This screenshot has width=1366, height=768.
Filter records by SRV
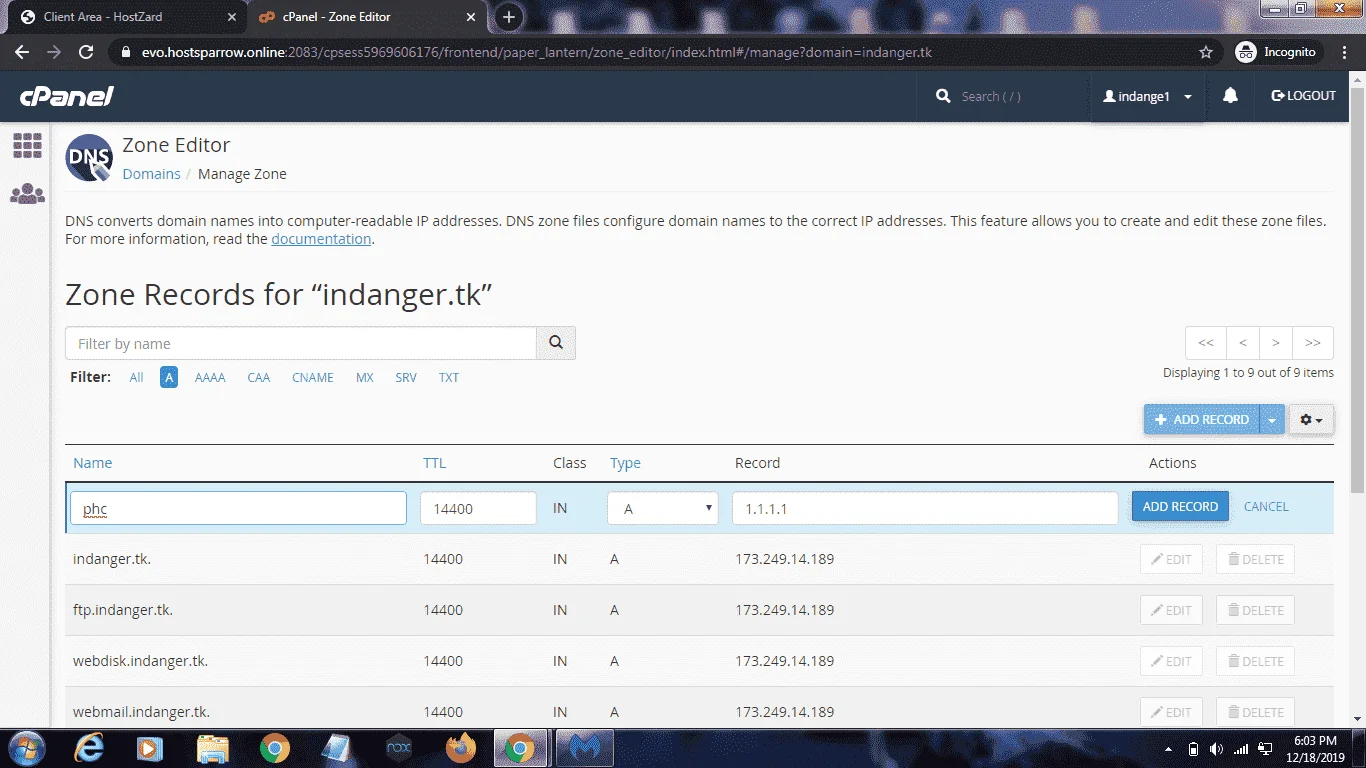[x=406, y=378]
